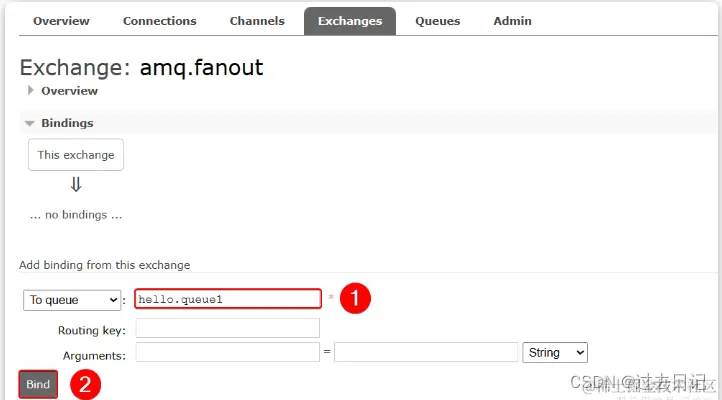Click the '... no bindings ...' text

click(x=76, y=215)
